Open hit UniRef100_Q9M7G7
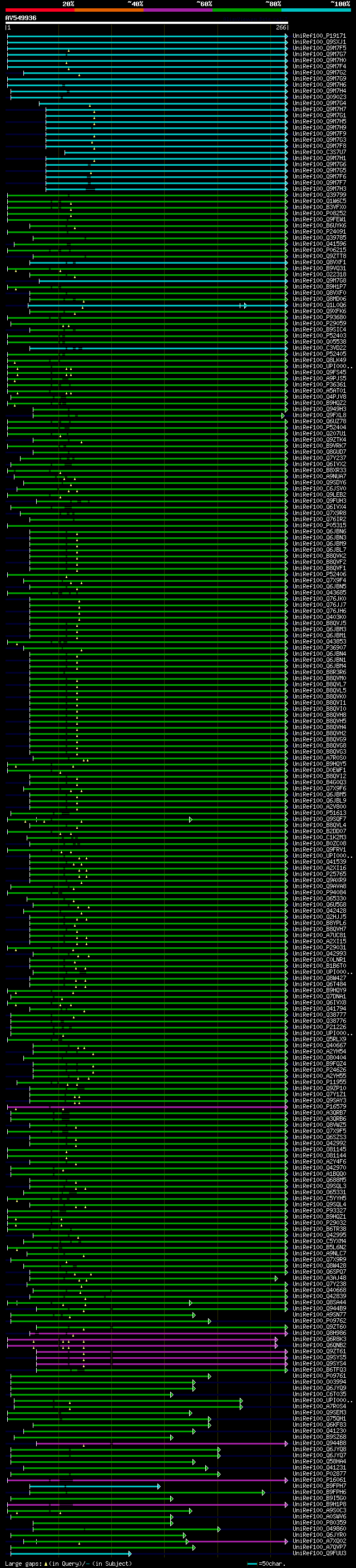The height and width of the screenshot is (1568, 356). pyautogui.click(x=319, y=54)
